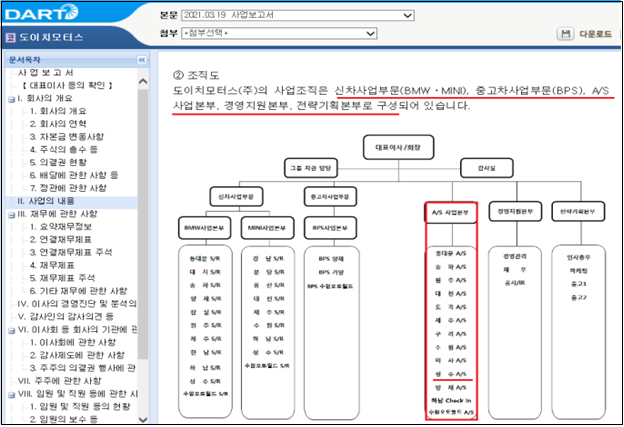Click the contents tree scrollbar up arrow
The width and height of the screenshot is (624, 427).
[x=143, y=82]
